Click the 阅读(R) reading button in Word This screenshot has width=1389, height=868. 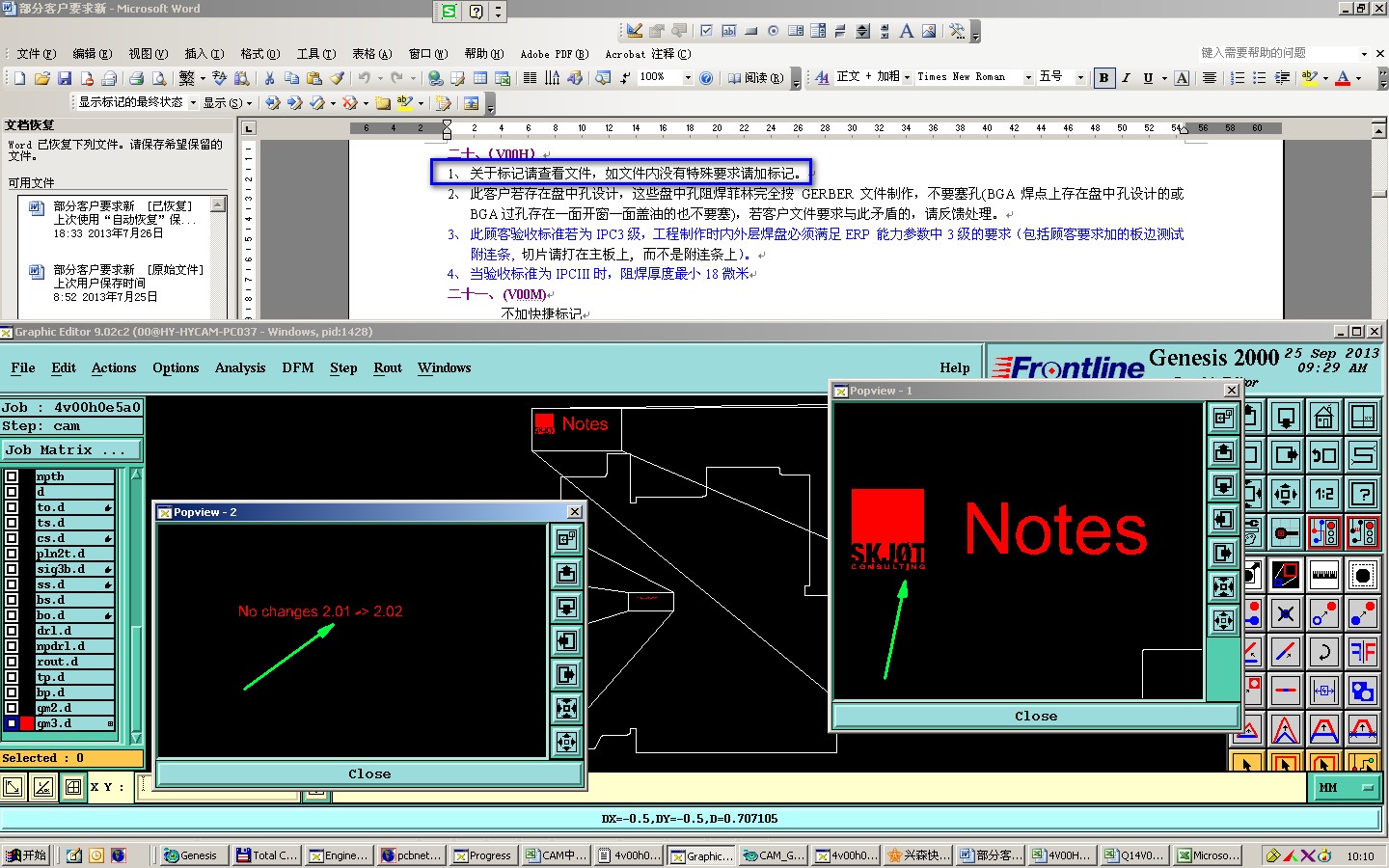756,78
